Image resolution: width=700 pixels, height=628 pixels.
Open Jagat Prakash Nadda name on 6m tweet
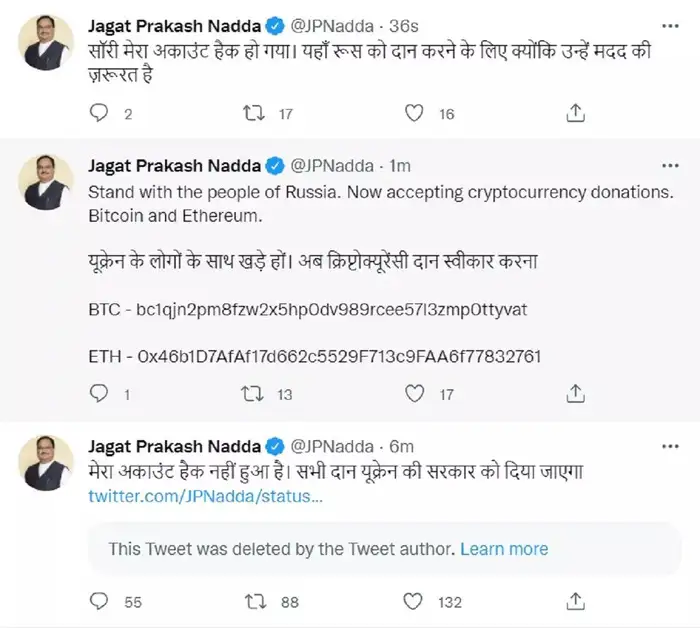pyautogui.click(x=174, y=446)
